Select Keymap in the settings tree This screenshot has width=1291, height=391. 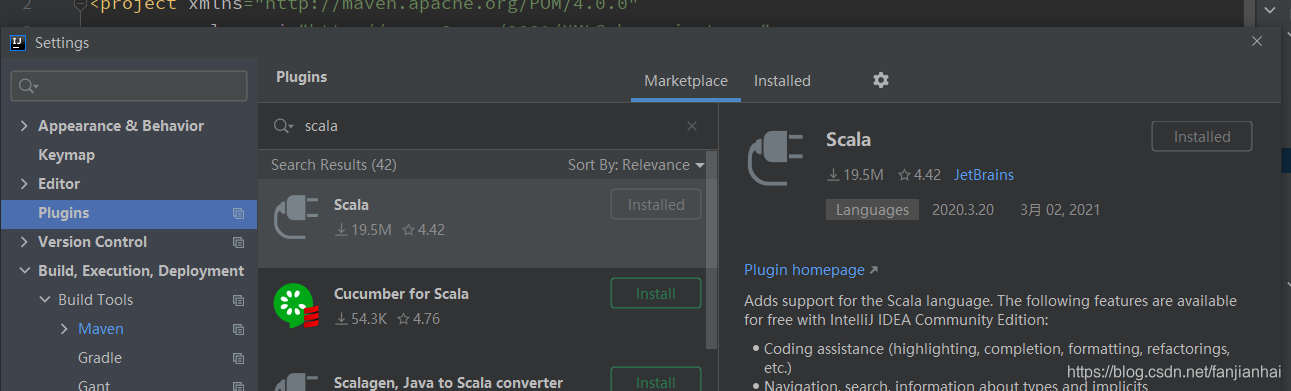coord(66,155)
